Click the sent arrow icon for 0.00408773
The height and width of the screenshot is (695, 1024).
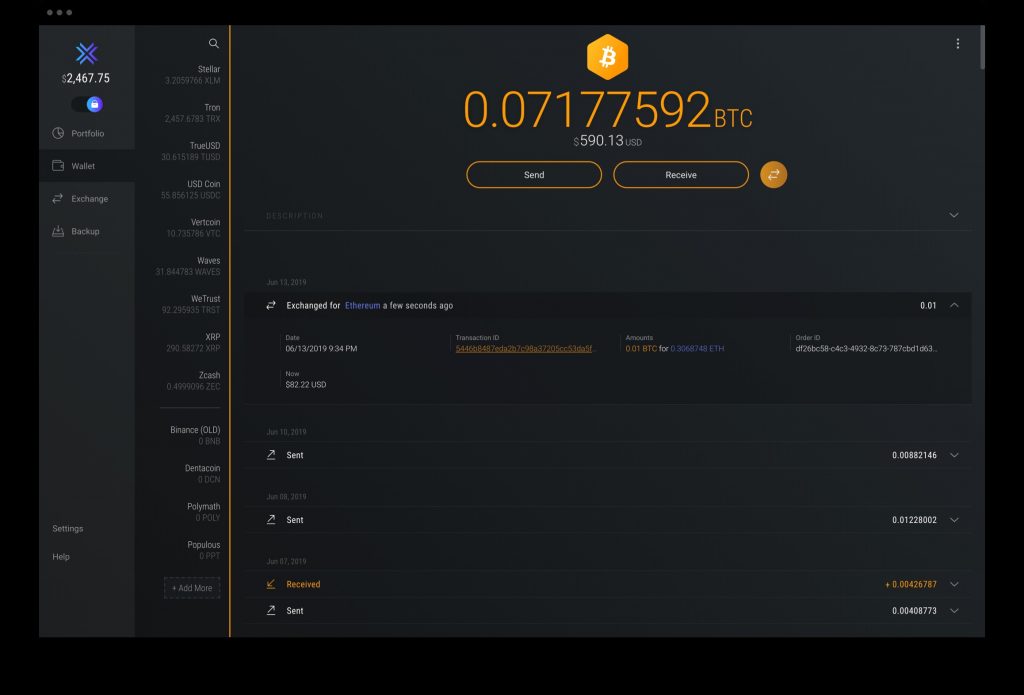pyautogui.click(x=271, y=610)
